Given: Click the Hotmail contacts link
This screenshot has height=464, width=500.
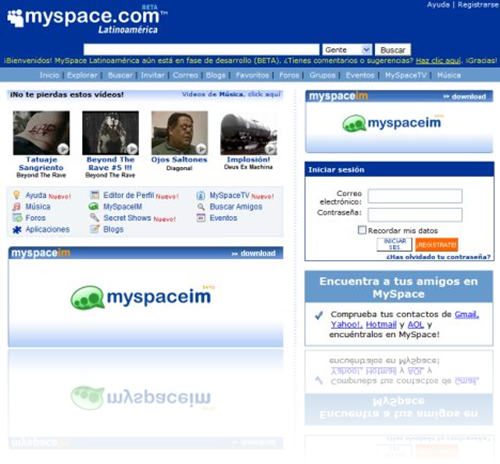Looking at the screenshot, I should click(x=381, y=324).
